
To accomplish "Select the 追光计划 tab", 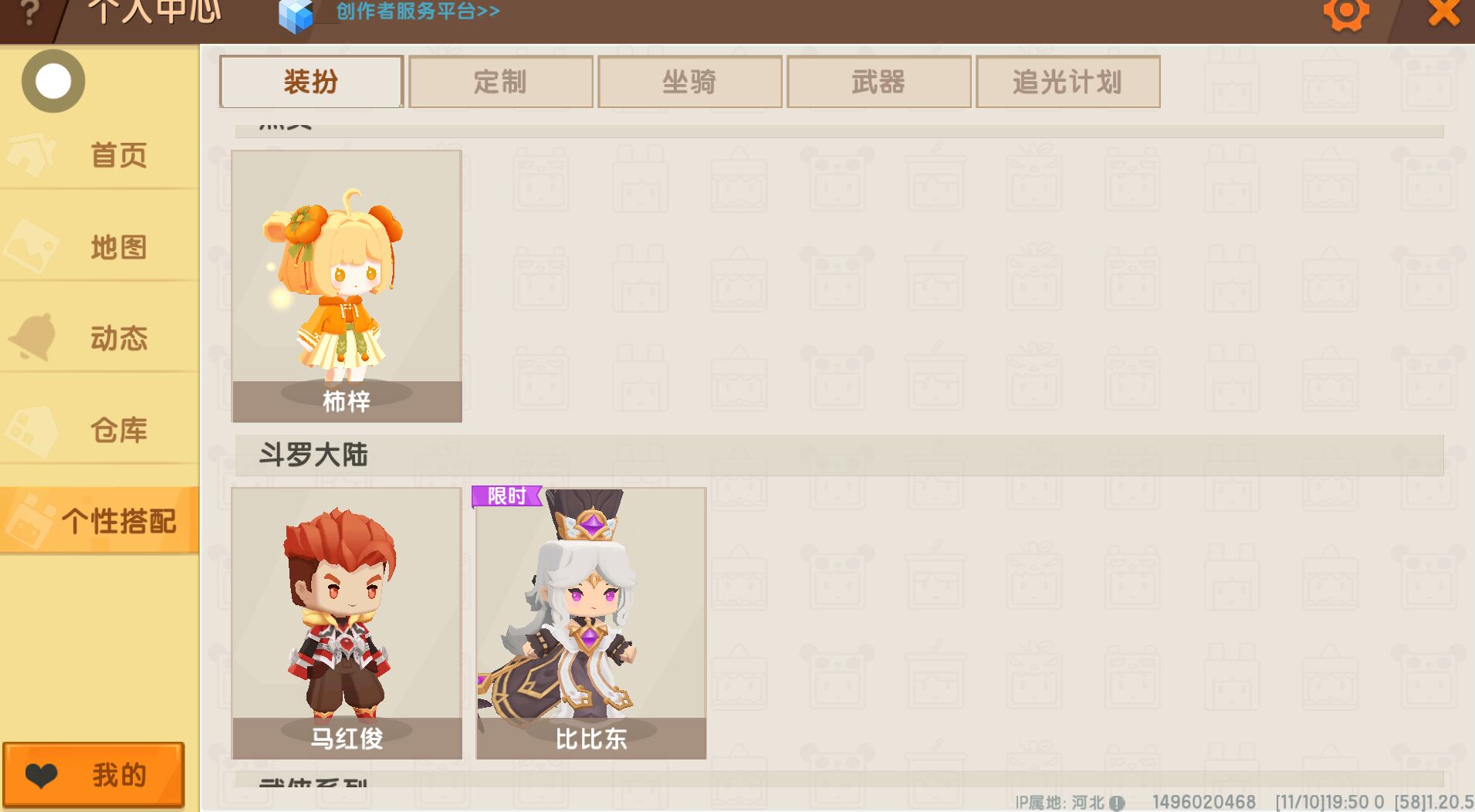I will click(1067, 82).
